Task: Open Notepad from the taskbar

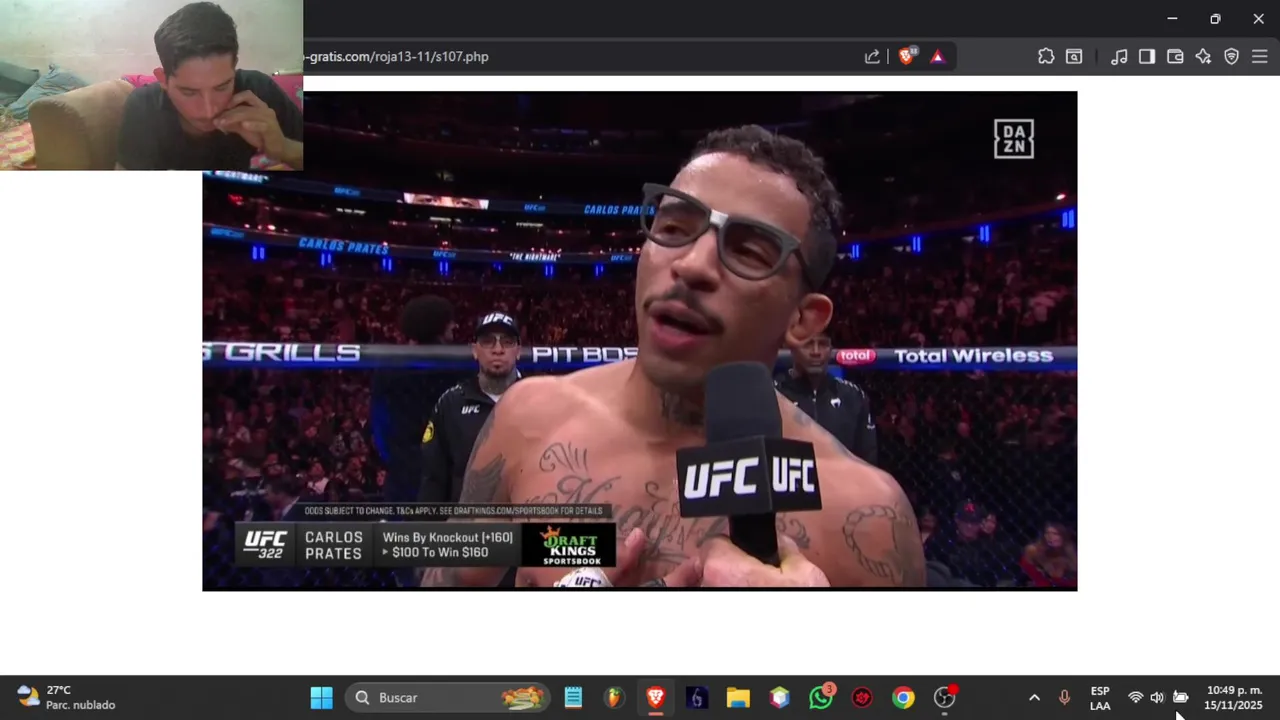Action: [573, 698]
